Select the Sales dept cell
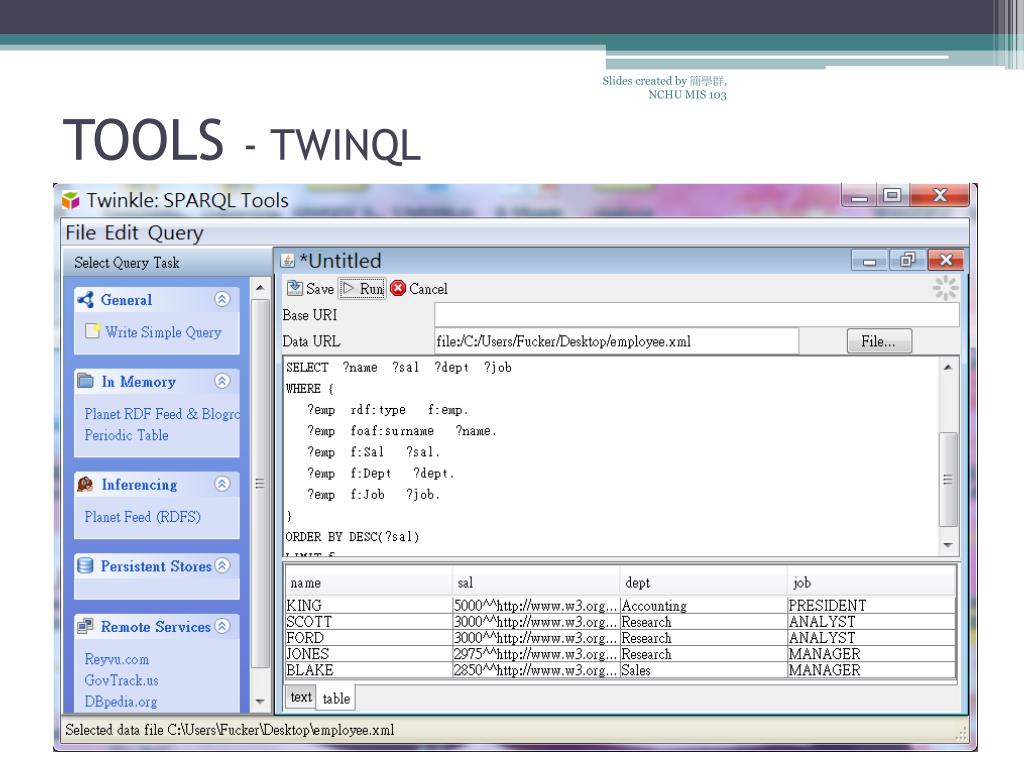 (703, 670)
